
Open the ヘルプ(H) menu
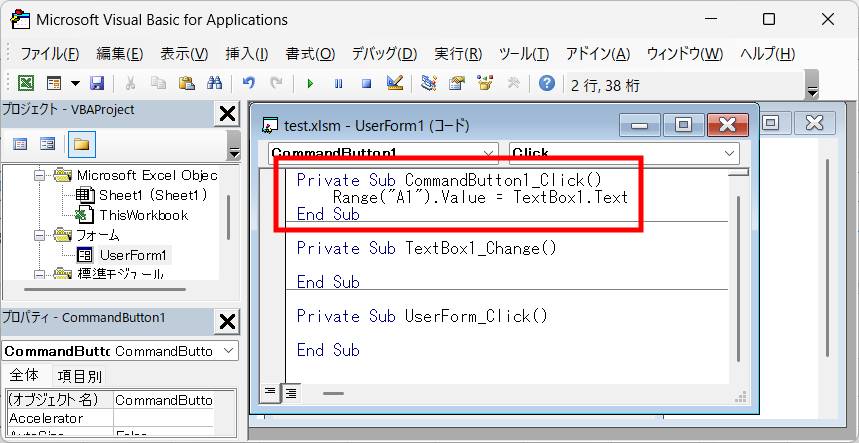pyautogui.click(x=768, y=54)
